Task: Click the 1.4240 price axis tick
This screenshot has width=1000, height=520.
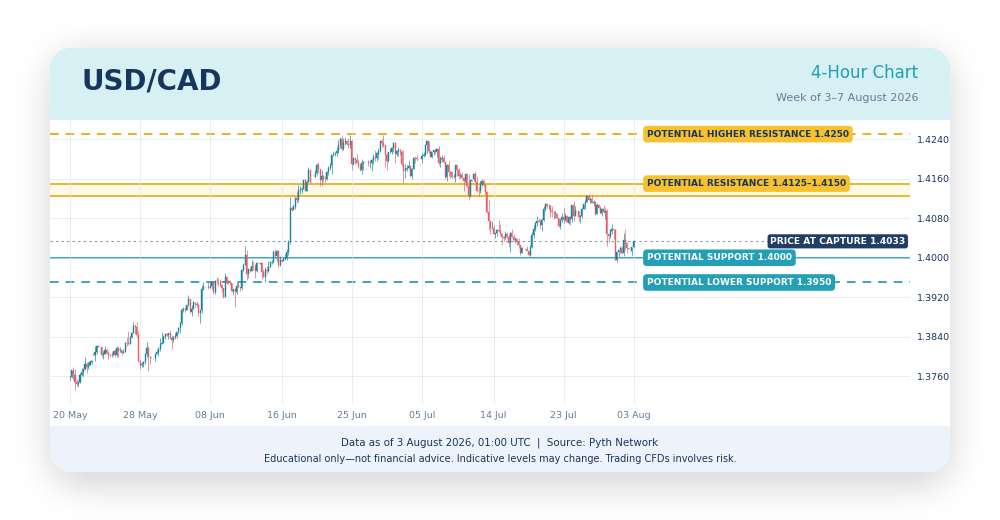Action: click(x=932, y=140)
